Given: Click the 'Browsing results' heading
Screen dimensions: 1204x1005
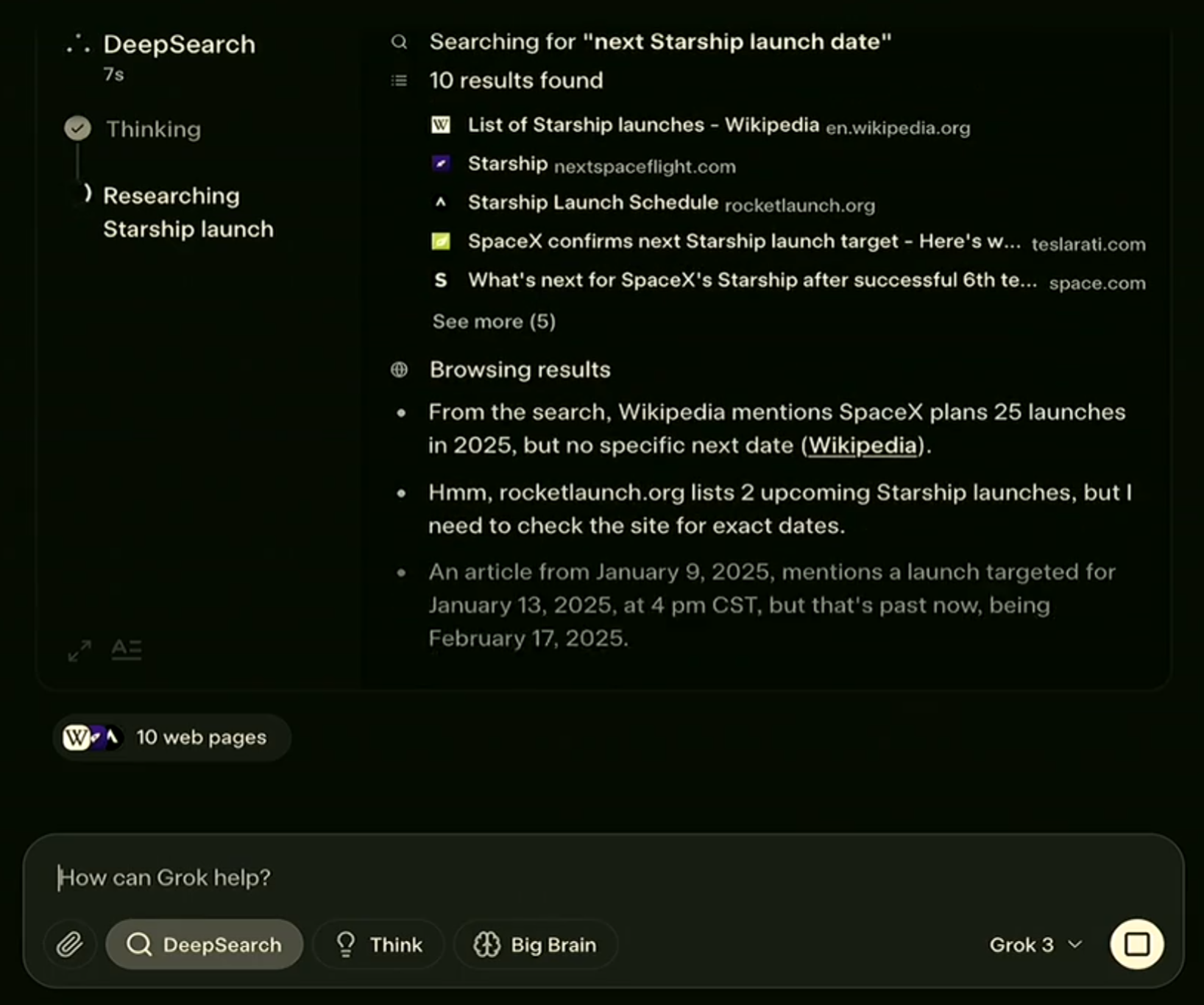Looking at the screenshot, I should click(520, 370).
